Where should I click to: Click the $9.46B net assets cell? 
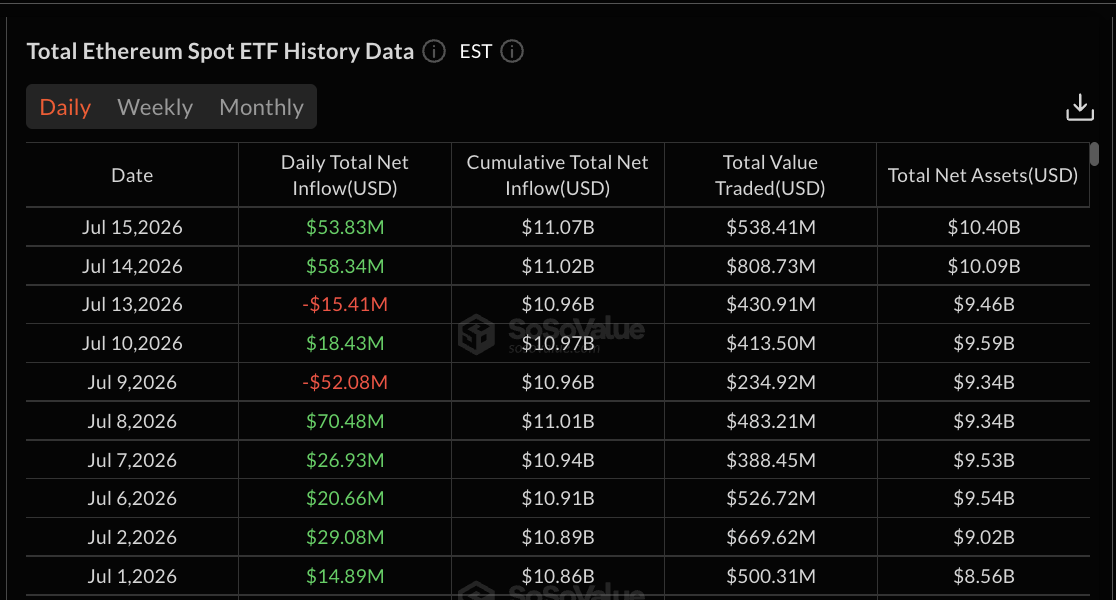click(x=984, y=305)
